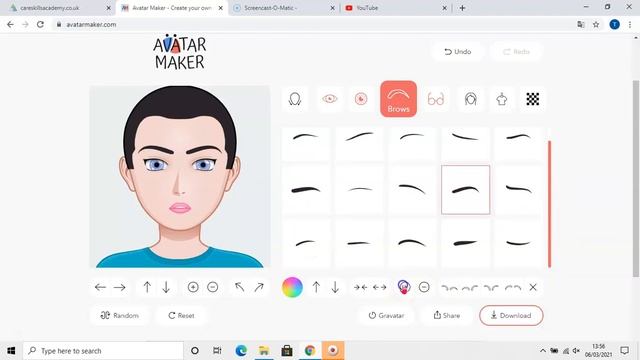The image size is (640, 360).
Task: Zoom out avatar with minus circle
Action: point(213,287)
